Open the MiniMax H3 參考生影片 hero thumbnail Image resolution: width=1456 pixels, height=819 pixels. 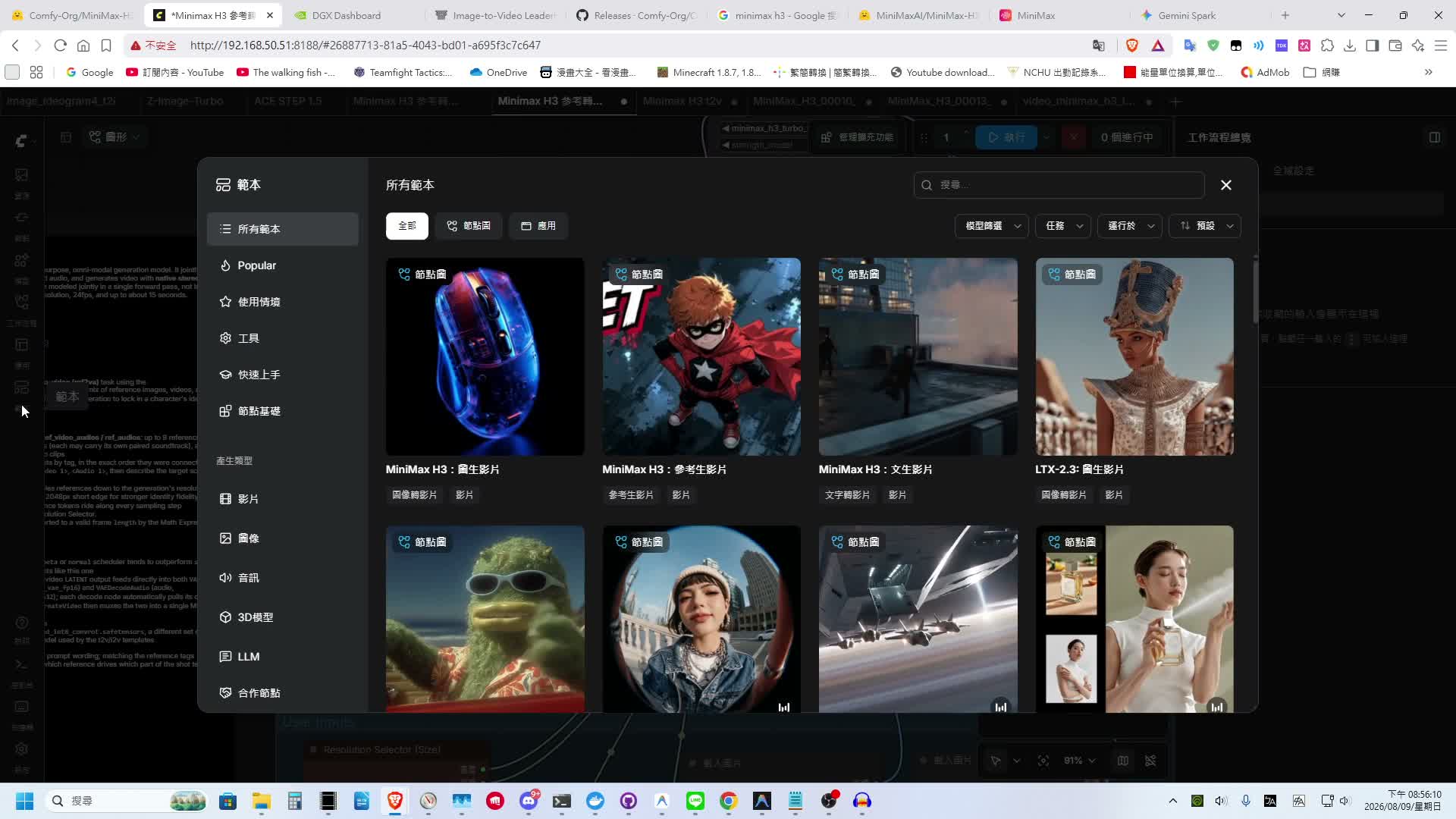(701, 356)
